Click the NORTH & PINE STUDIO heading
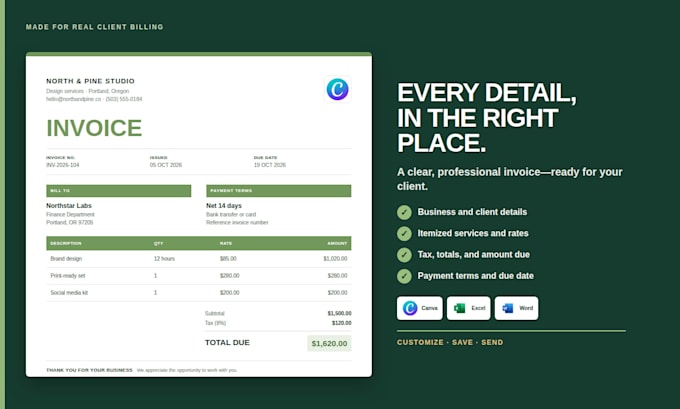This screenshot has width=680, height=409. tap(90, 81)
